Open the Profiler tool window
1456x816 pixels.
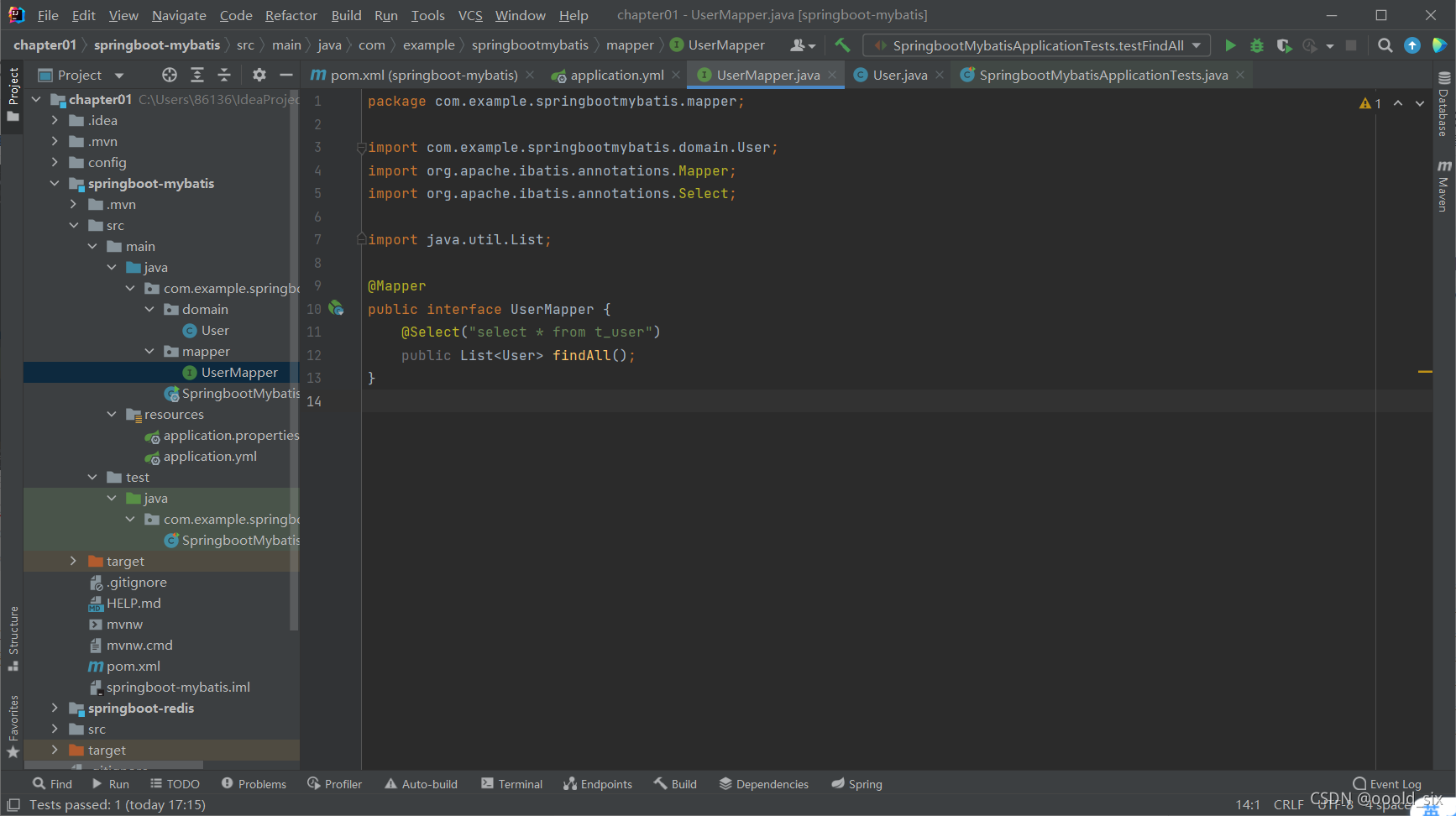[x=335, y=784]
